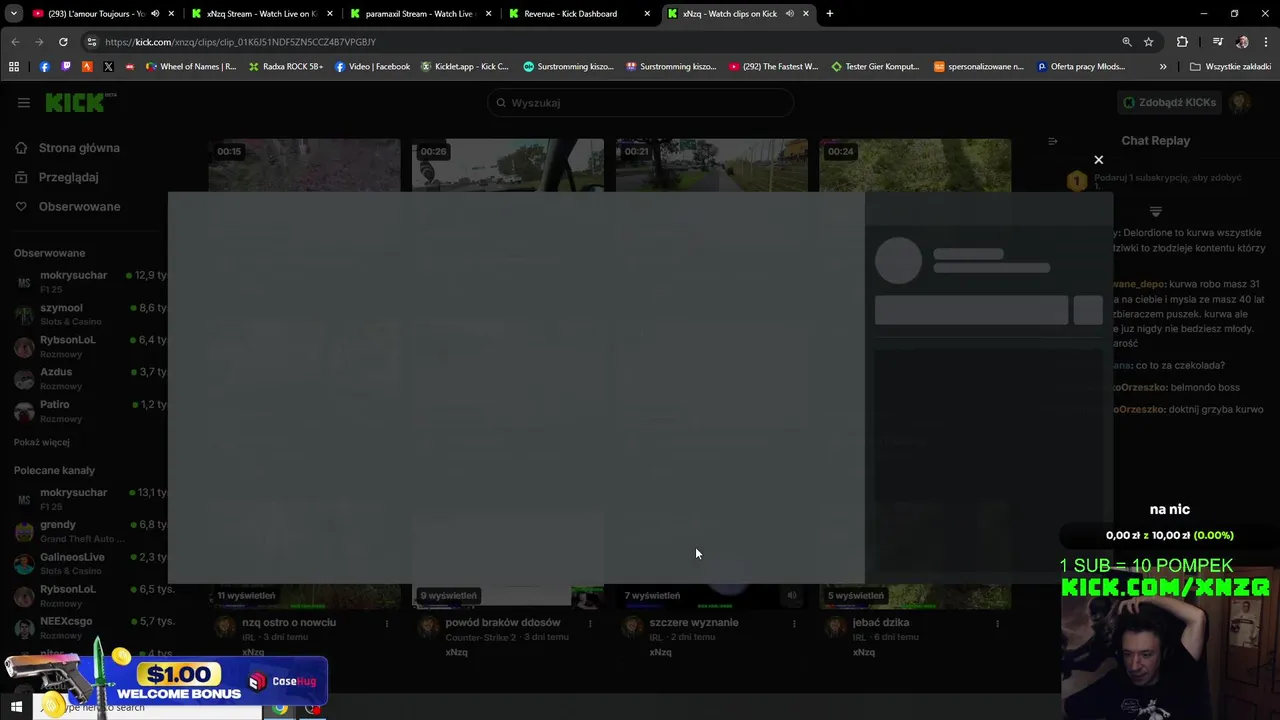Open Patiro channel in sidebar
Screen dimensions: 1280x720
90,410
